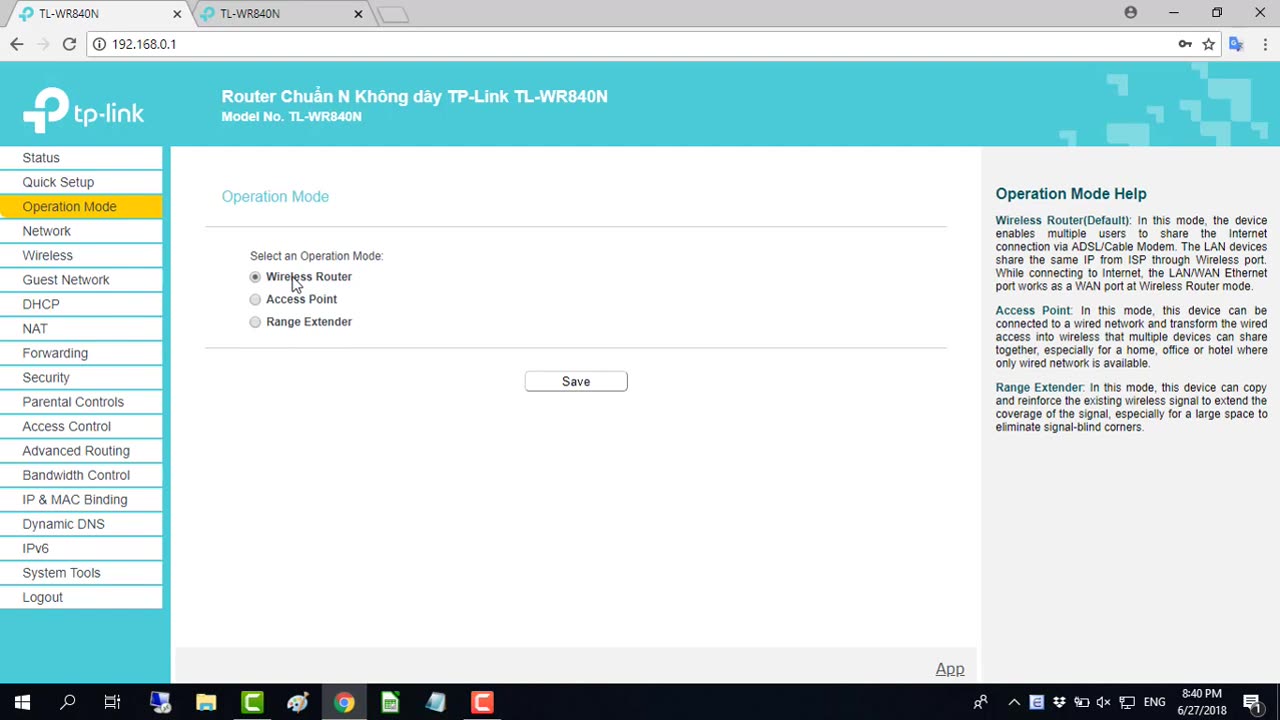Open Task View on the taskbar

point(112,702)
